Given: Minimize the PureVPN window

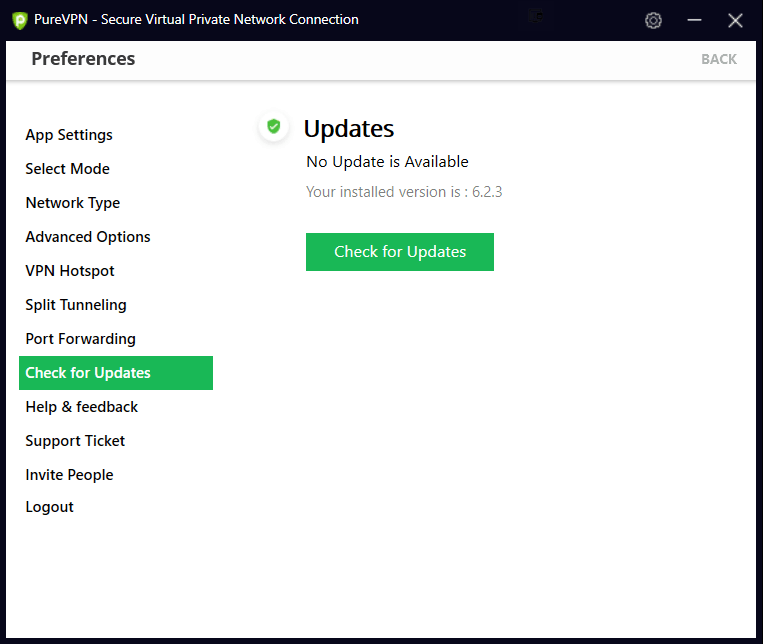Looking at the screenshot, I should [695, 20].
